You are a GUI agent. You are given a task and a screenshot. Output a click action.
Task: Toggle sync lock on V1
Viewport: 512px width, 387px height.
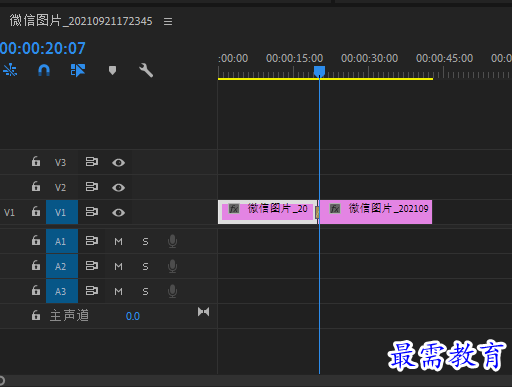92,212
